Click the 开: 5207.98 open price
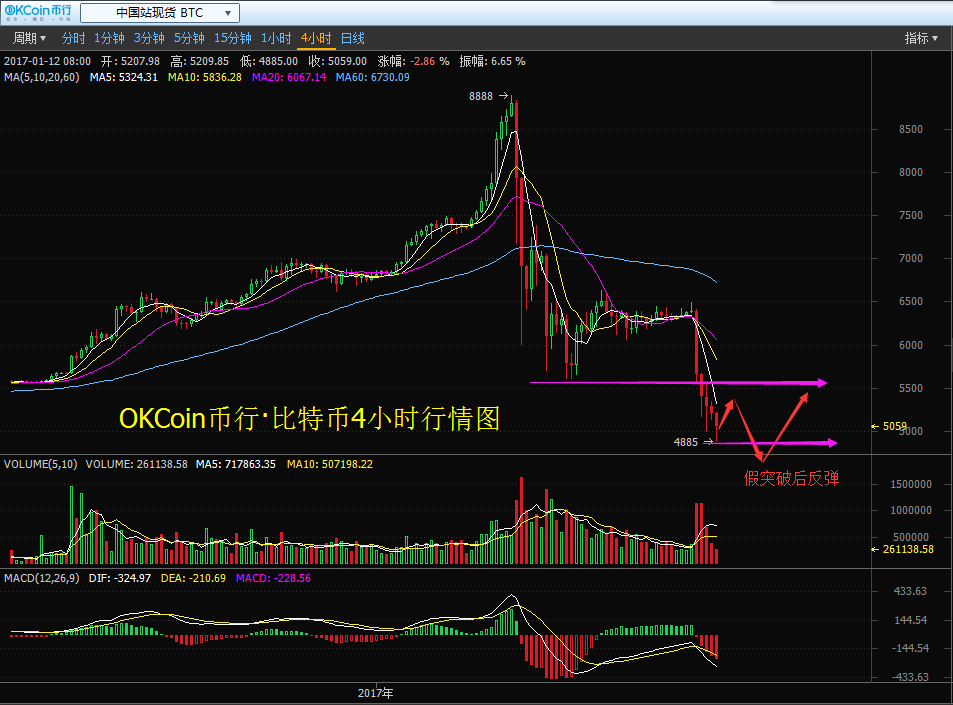 [130, 61]
